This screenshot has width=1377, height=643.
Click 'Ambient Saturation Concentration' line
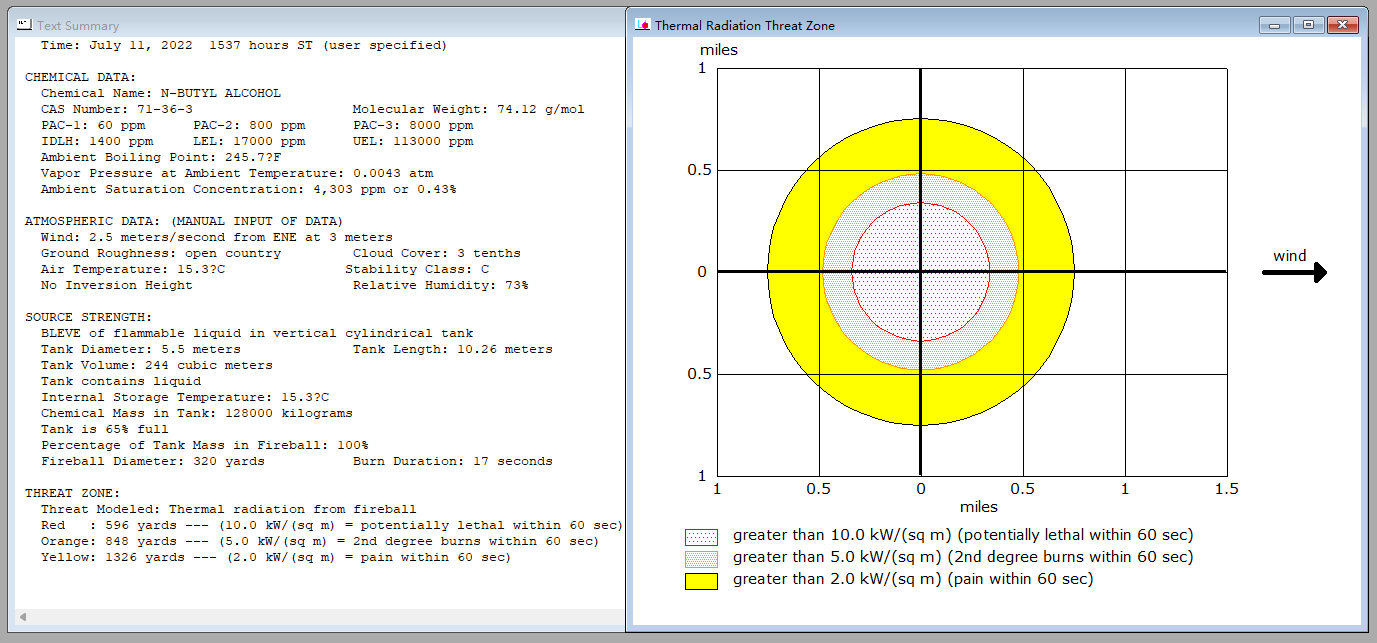coord(249,189)
